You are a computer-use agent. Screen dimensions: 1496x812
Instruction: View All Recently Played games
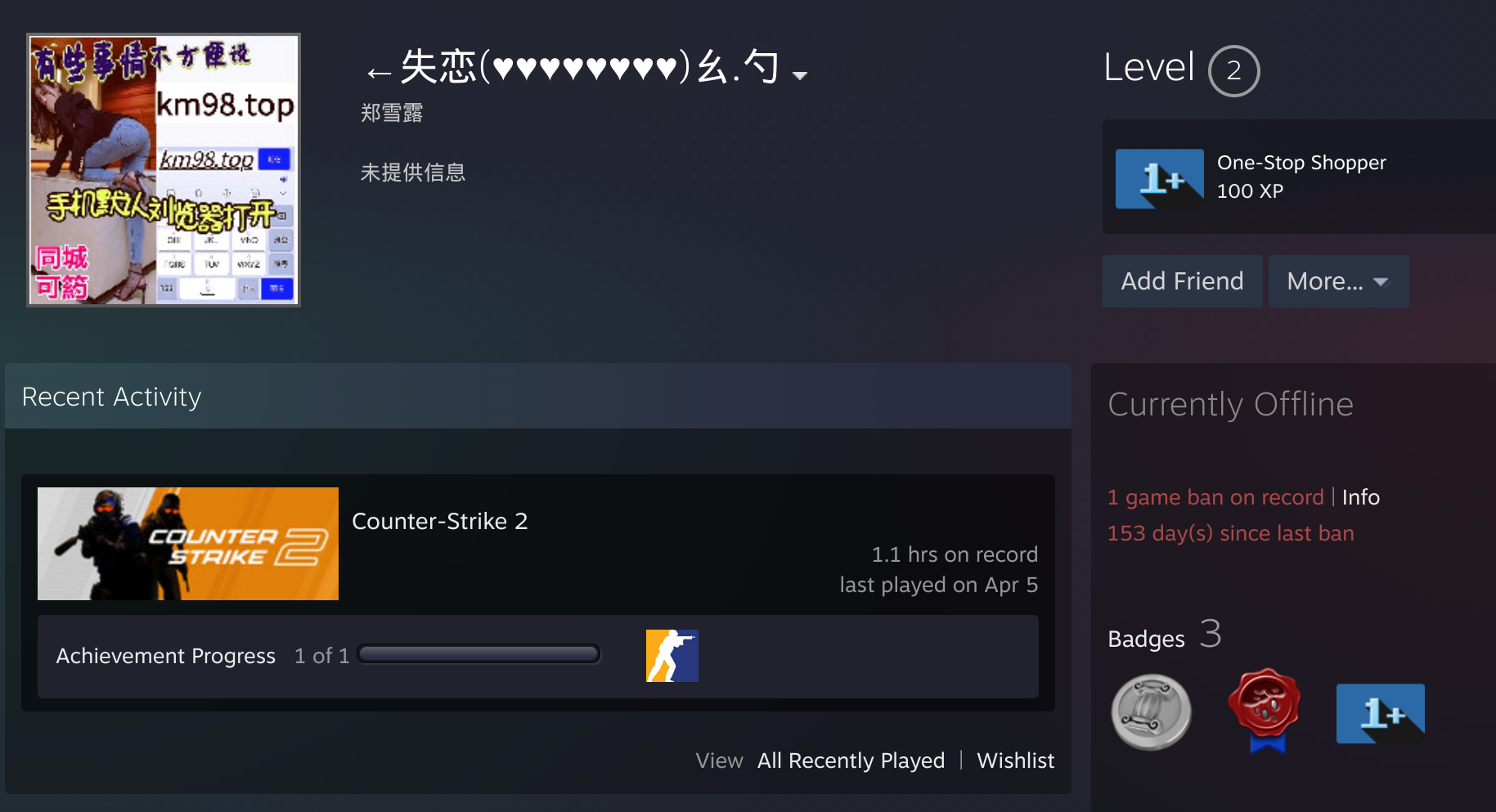851,760
